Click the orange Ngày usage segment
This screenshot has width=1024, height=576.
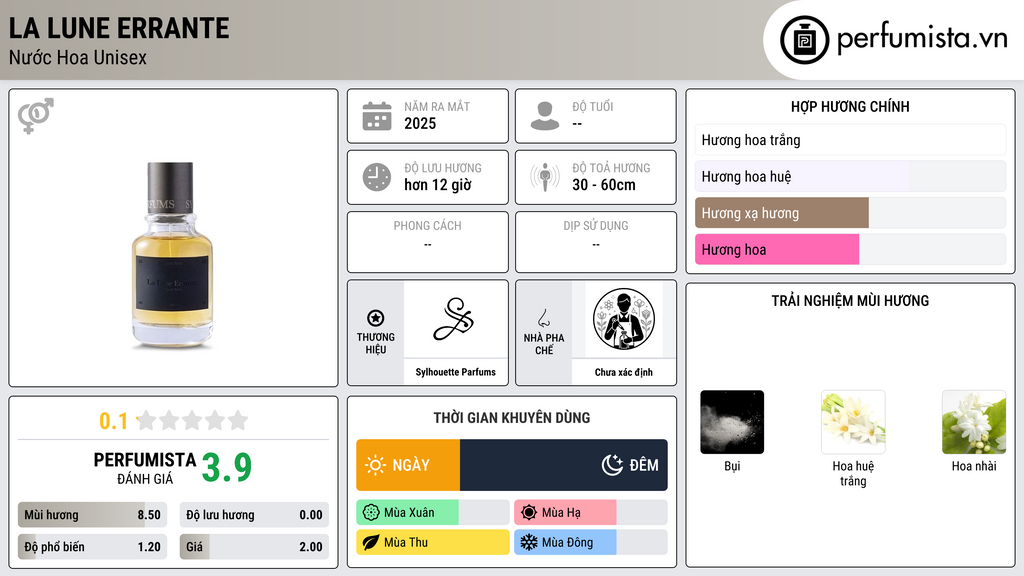408,465
